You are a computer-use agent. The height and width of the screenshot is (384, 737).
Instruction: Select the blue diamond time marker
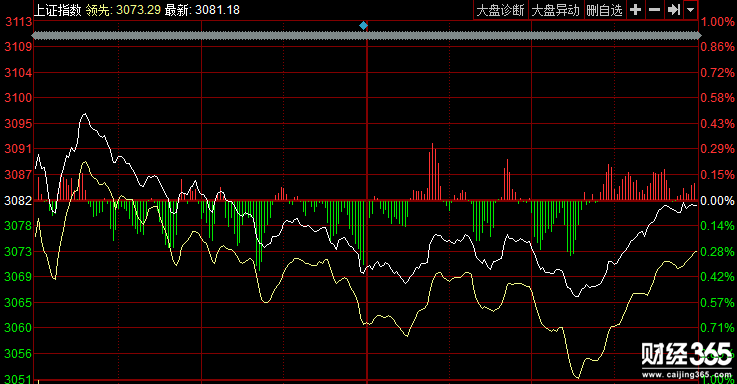(363, 25)
